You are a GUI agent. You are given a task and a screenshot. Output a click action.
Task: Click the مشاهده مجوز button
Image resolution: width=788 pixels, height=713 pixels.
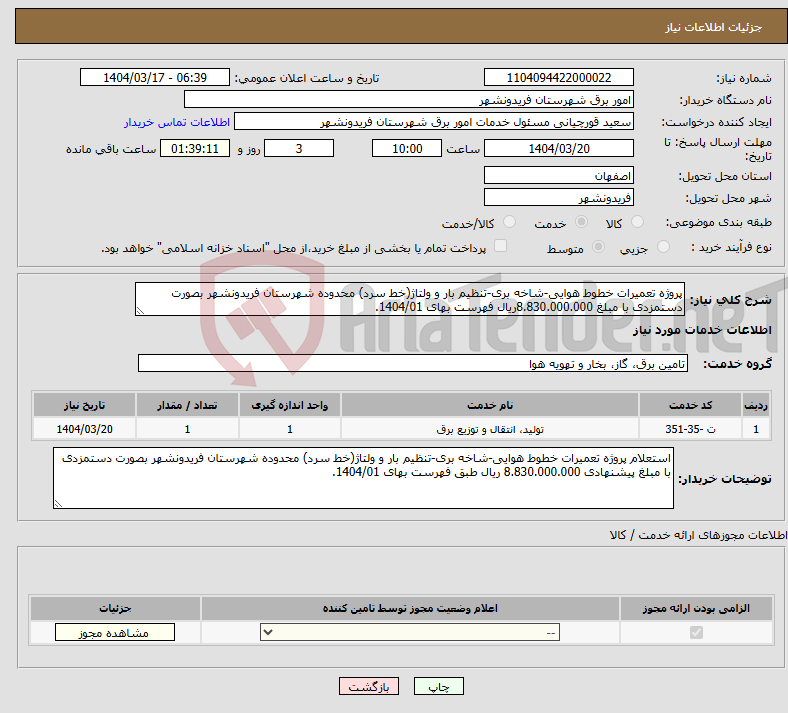tap(115, 632)
